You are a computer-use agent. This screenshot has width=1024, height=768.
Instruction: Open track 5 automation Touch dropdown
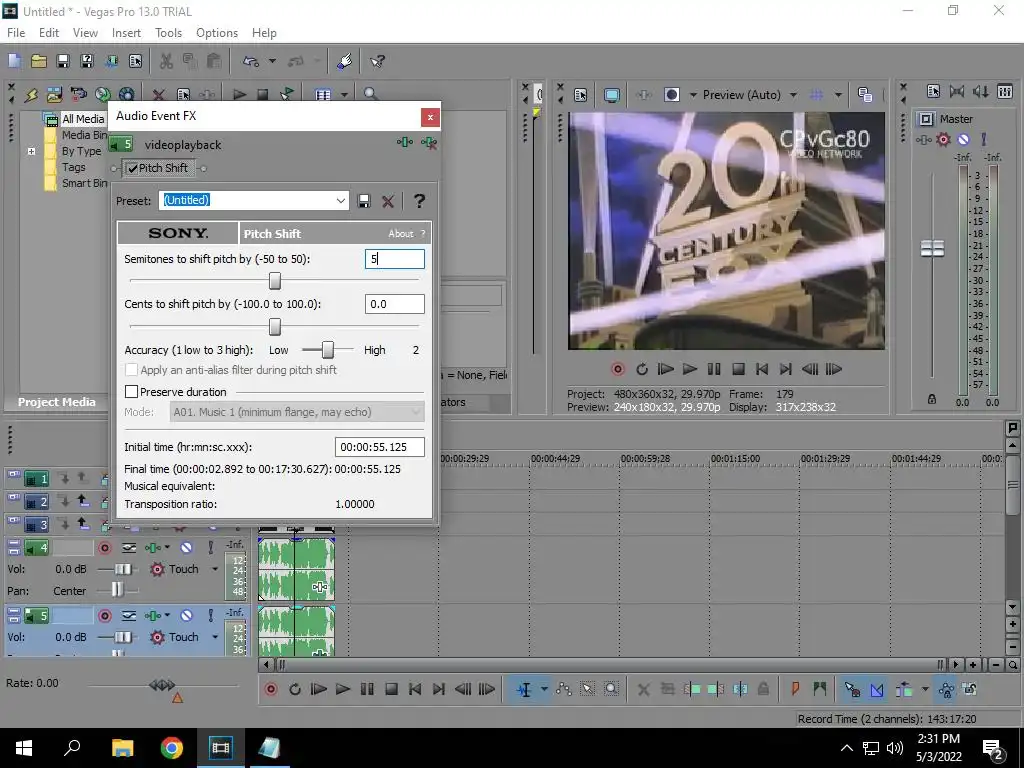(214, 637)
